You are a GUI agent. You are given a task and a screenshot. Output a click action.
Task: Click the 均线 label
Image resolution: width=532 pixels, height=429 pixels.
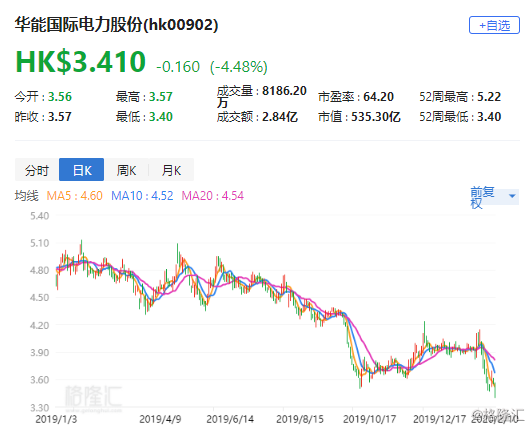(x=27, y=196)
